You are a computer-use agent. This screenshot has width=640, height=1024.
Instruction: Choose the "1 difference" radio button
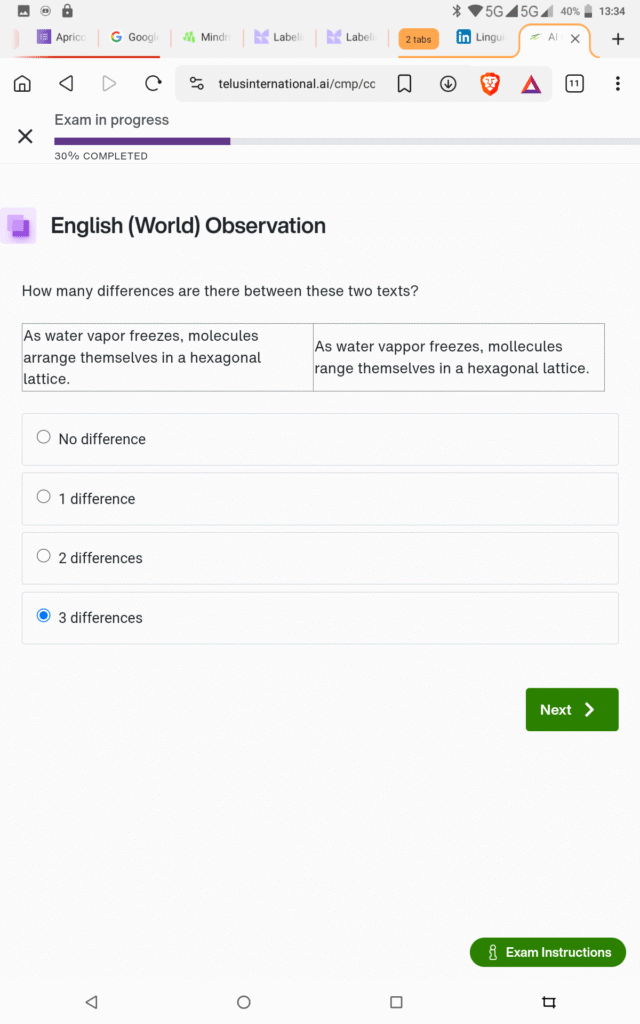point(44,497)
